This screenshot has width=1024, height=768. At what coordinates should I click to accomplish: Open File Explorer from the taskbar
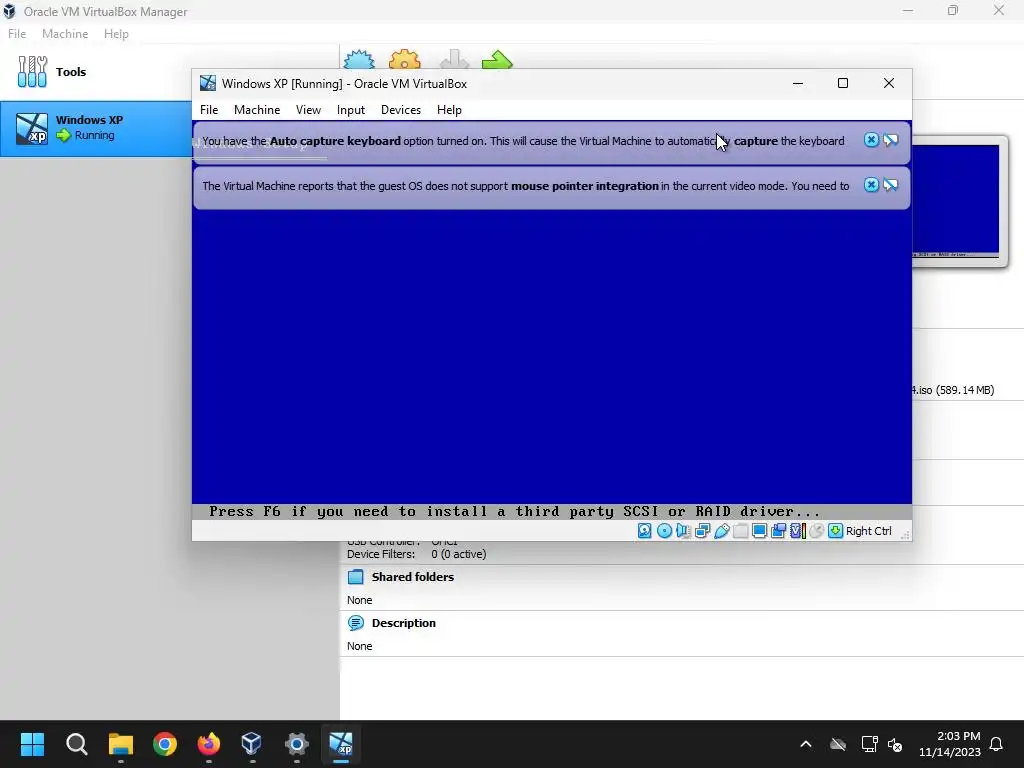tap(121, 744)
